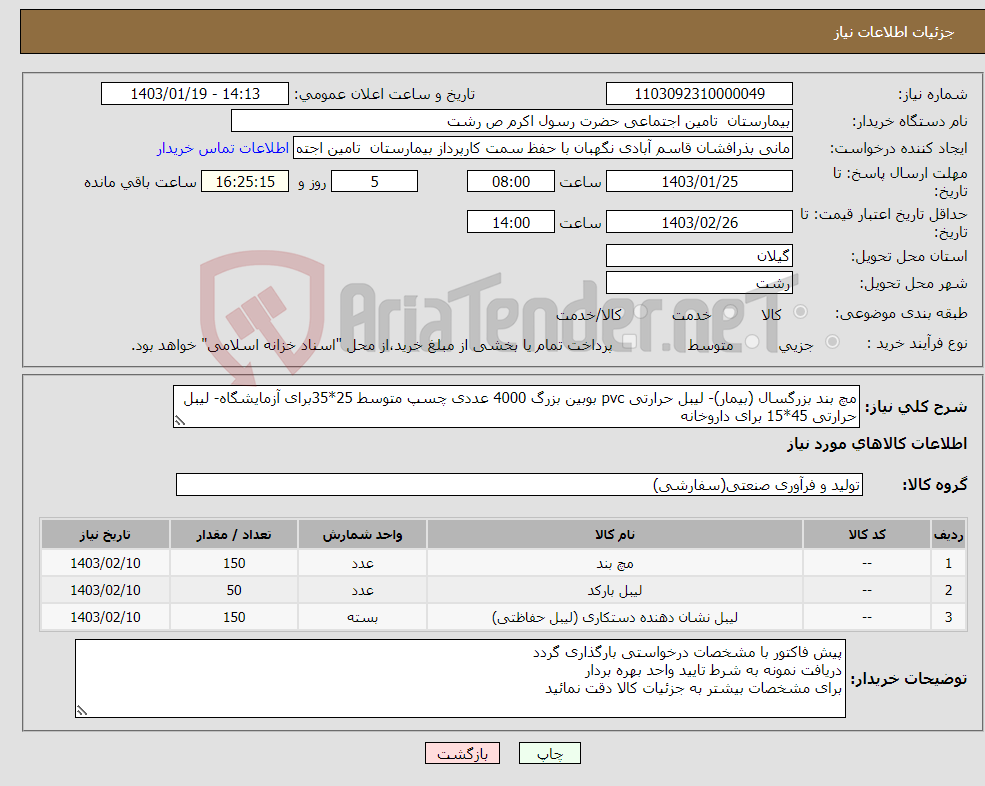The height and width of the screenshot is (786, 985).
Task: Open اطلاعات تماس خریدار link
Action: 223,148
